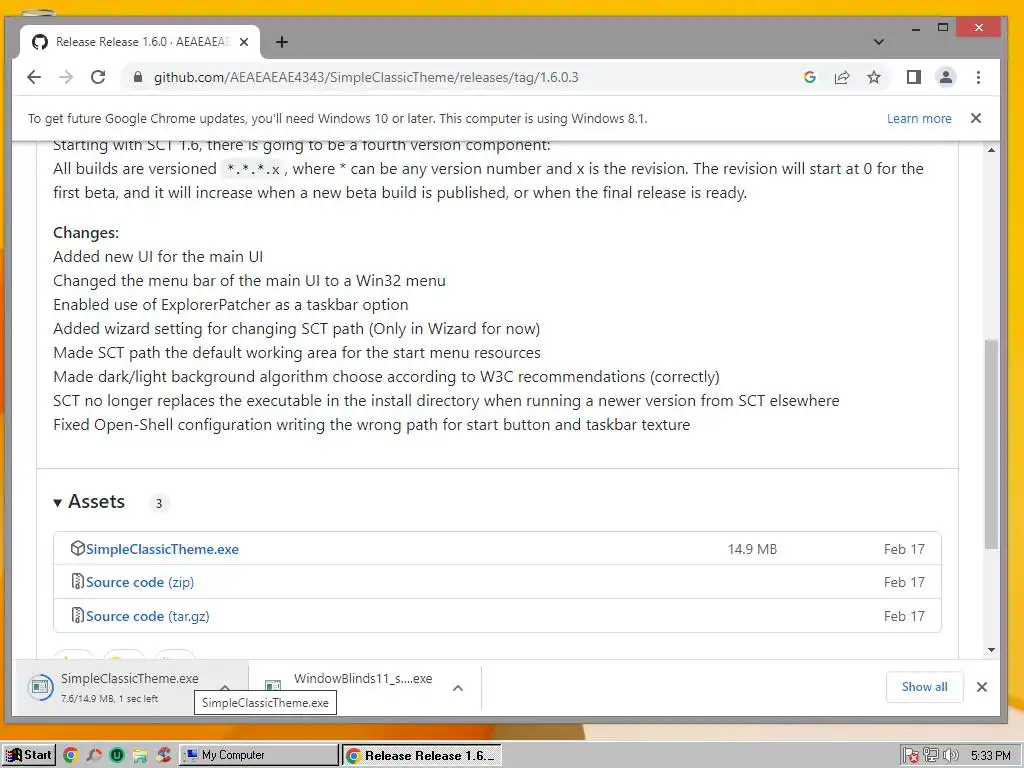Click the Feb 17 date for SimpleClassicTheme.exe
The height and width of the screenshot is (768, 1024).
tap(904, 549)
